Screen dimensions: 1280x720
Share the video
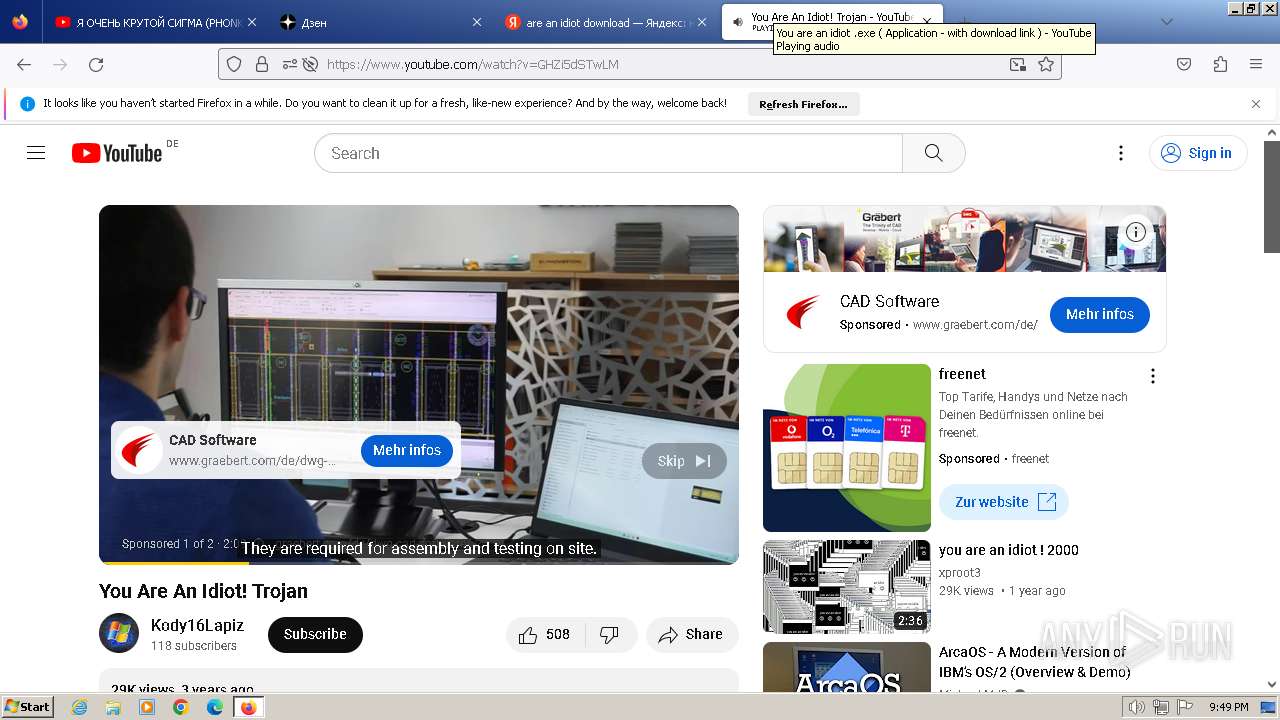[x=691, y=634]
